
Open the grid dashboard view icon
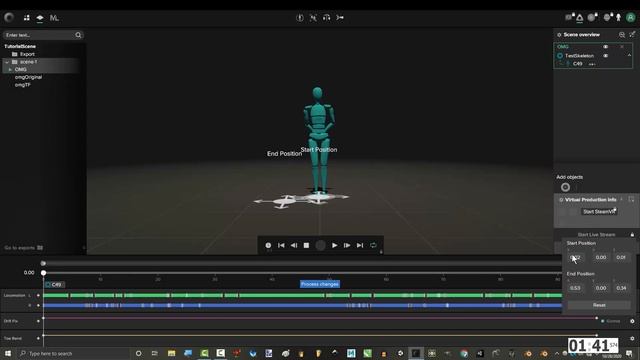(27, 18)
